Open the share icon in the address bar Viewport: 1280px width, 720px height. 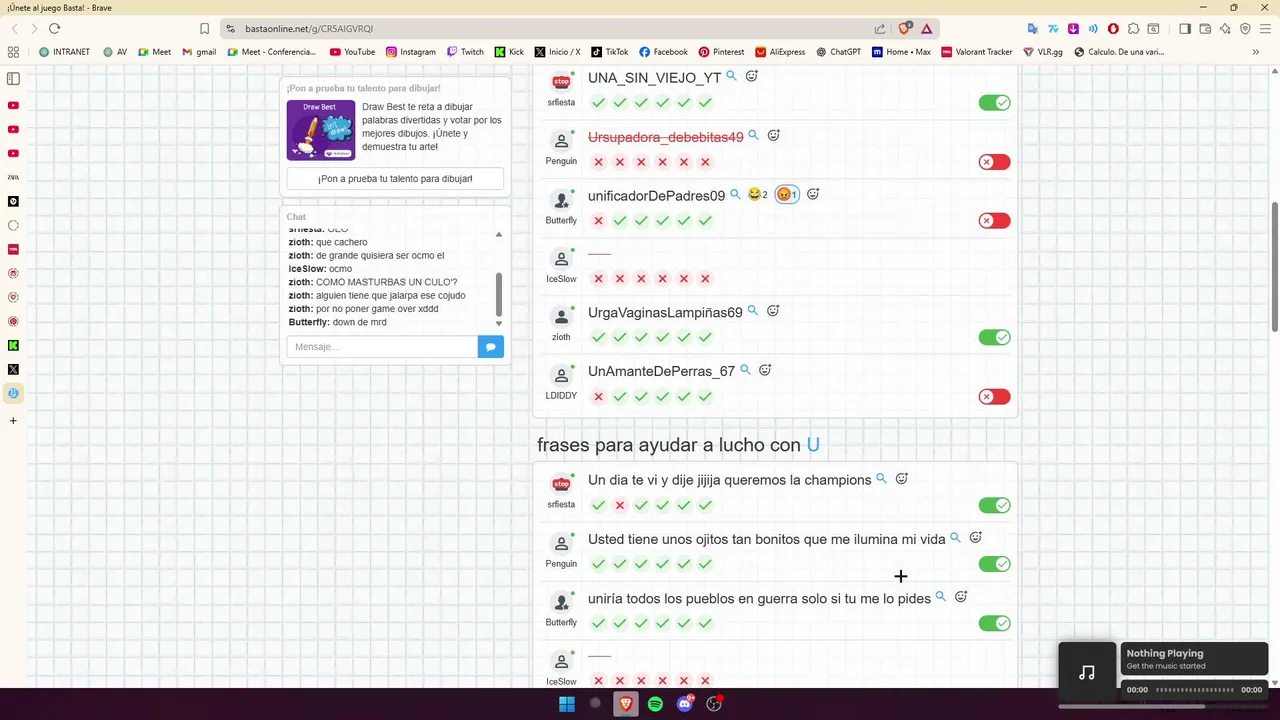pos(880,29)
